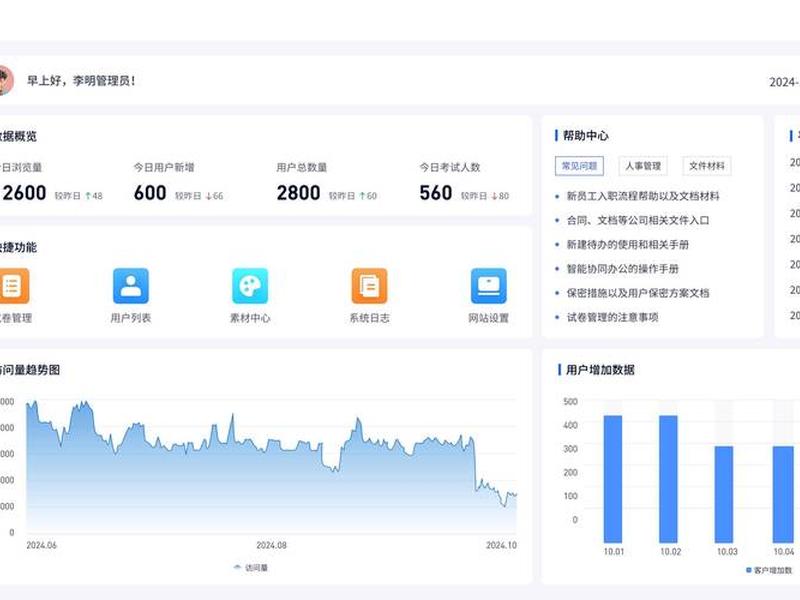Open the 系统日志 document icon

click(369, 286)
